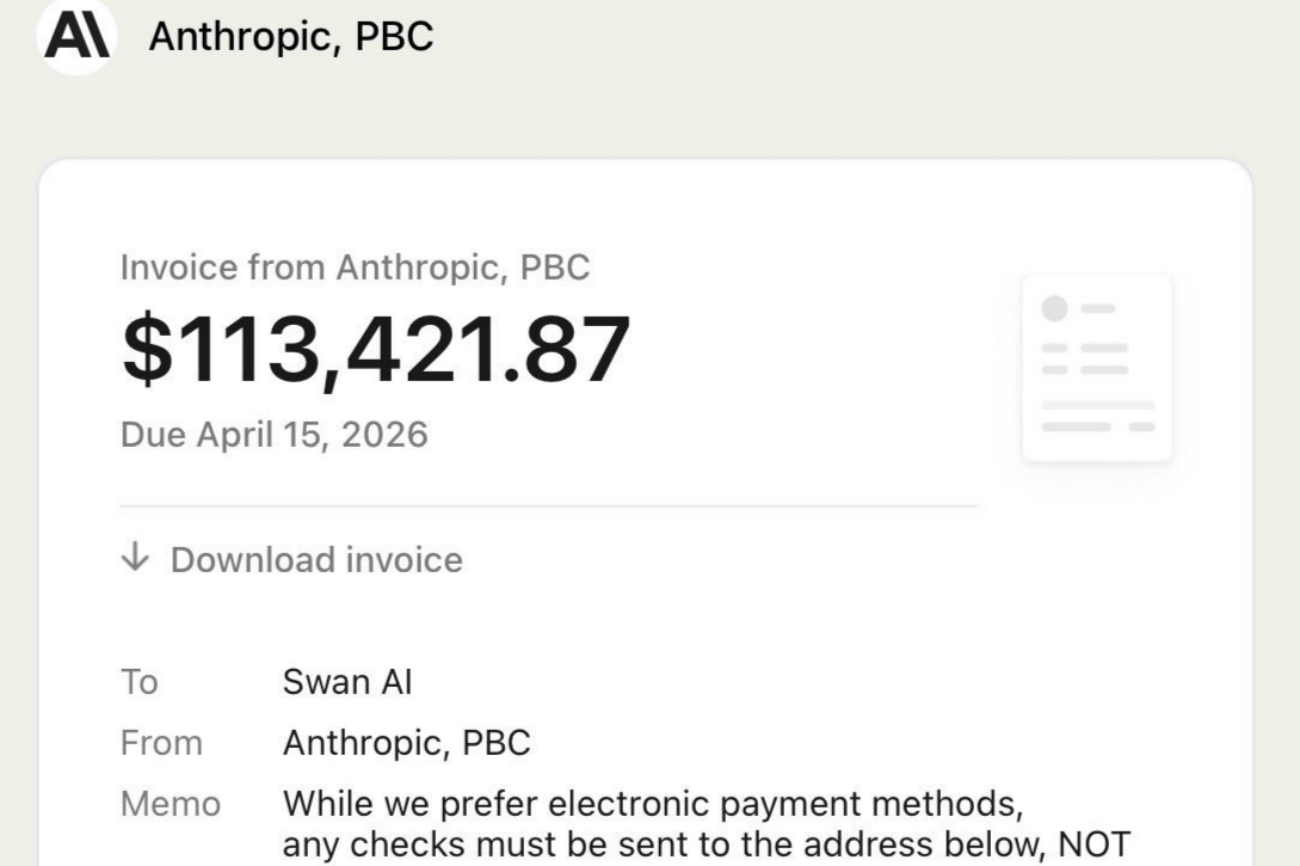Select the Swan AI recipient name
The height and width of the screenshot is (866, 1300).
click(347, 682)
